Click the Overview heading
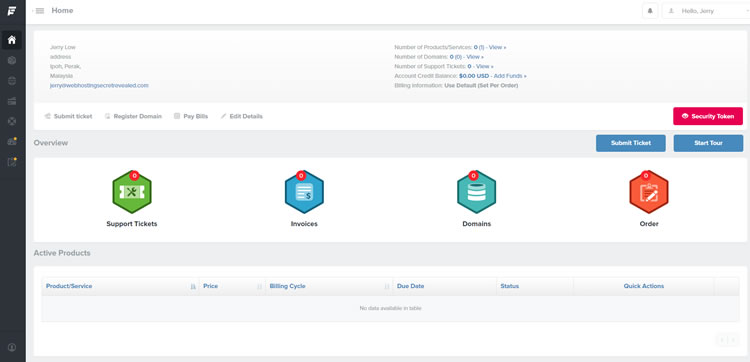The width and height of the screenshot is (750, 362). point(51,143)
